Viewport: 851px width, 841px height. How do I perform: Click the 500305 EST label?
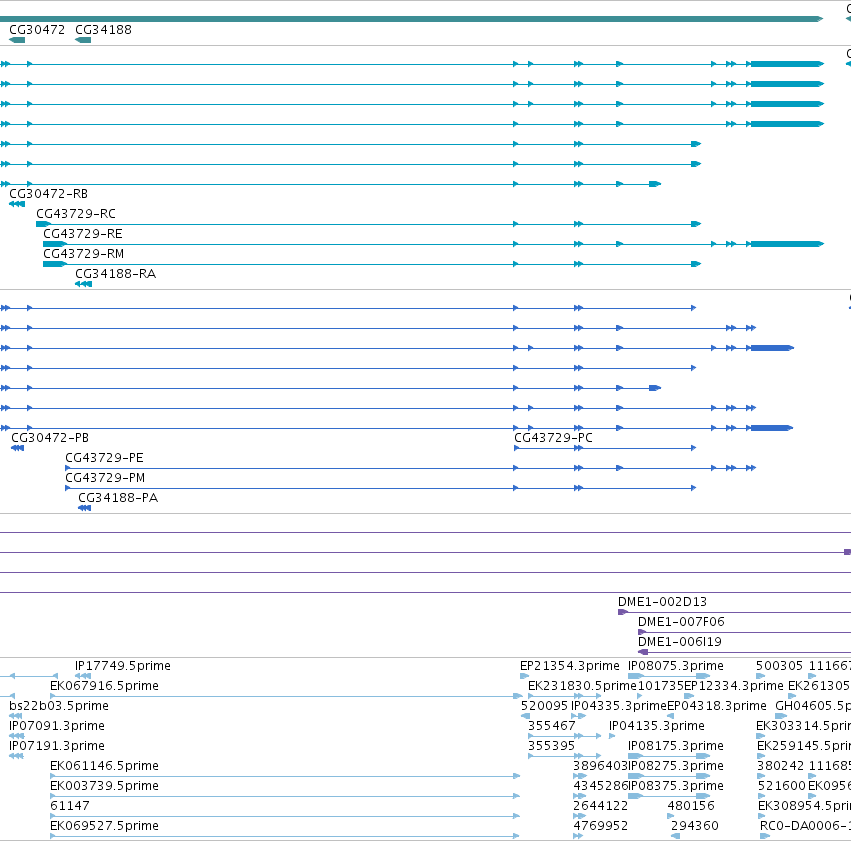click(779, 666)
